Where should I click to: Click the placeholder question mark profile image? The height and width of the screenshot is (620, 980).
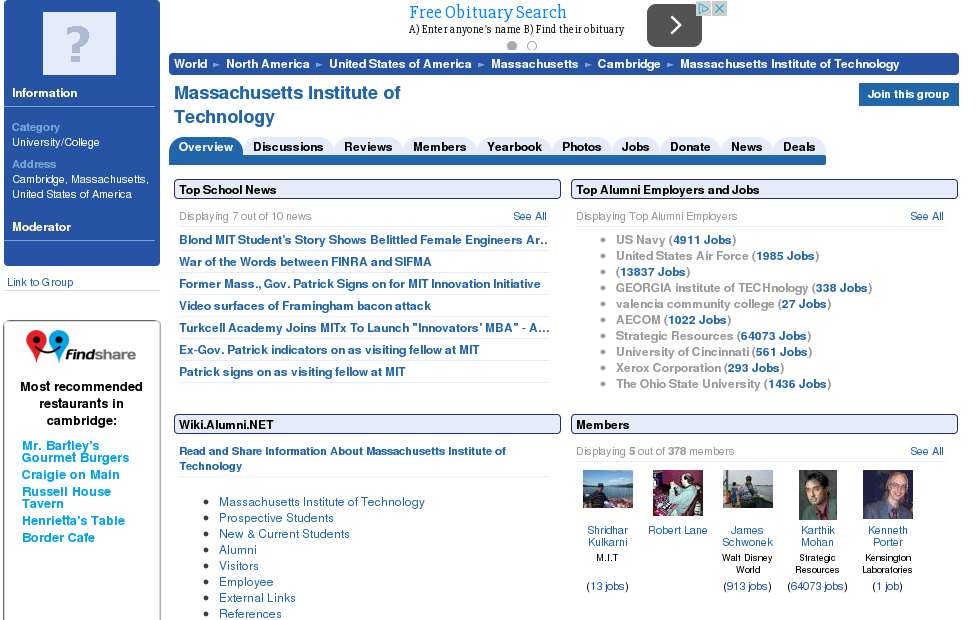click(79, 43)
